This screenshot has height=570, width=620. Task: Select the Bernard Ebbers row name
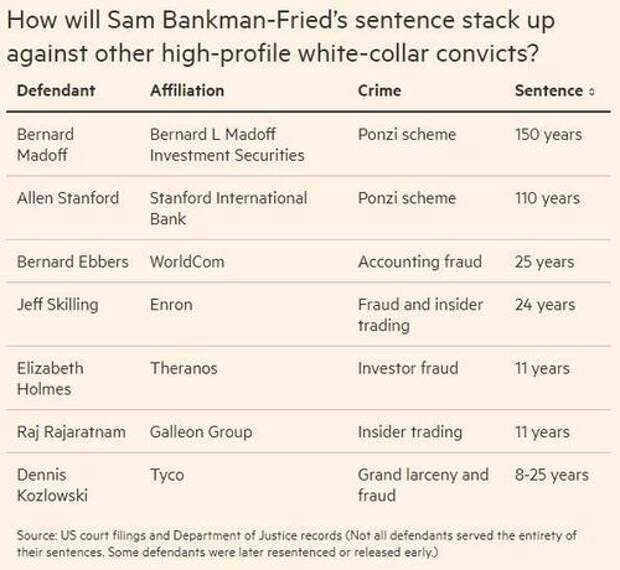tap(73, 262)
